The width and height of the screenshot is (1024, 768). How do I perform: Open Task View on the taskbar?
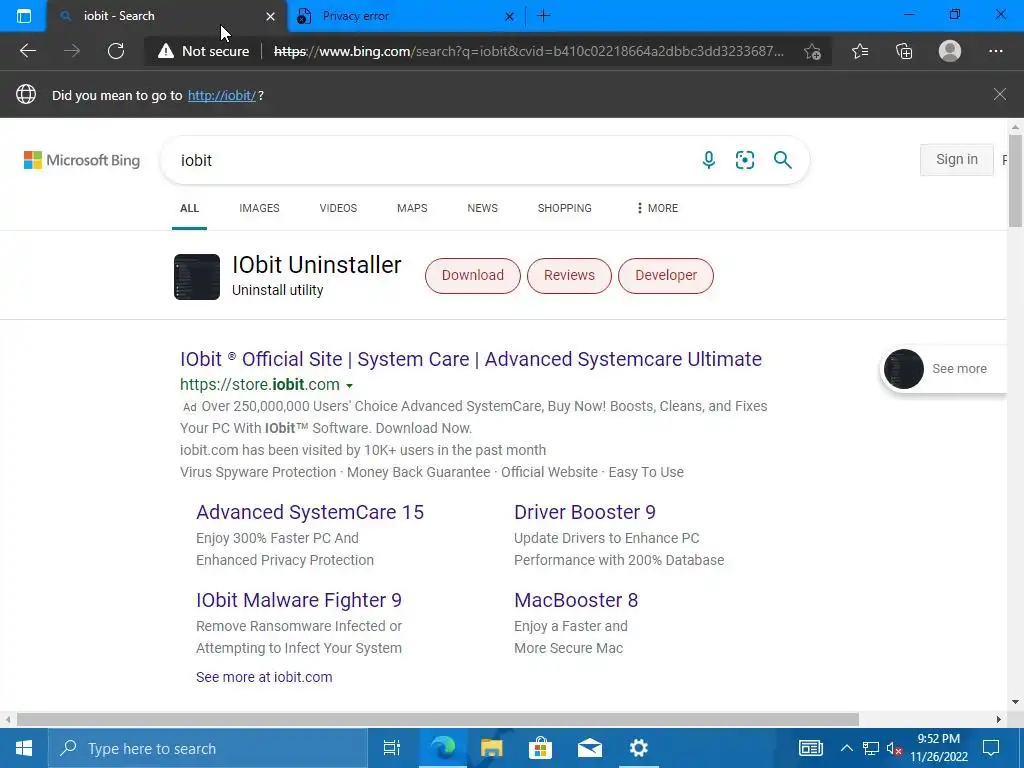pyautogui.click(x=392, y=748)
